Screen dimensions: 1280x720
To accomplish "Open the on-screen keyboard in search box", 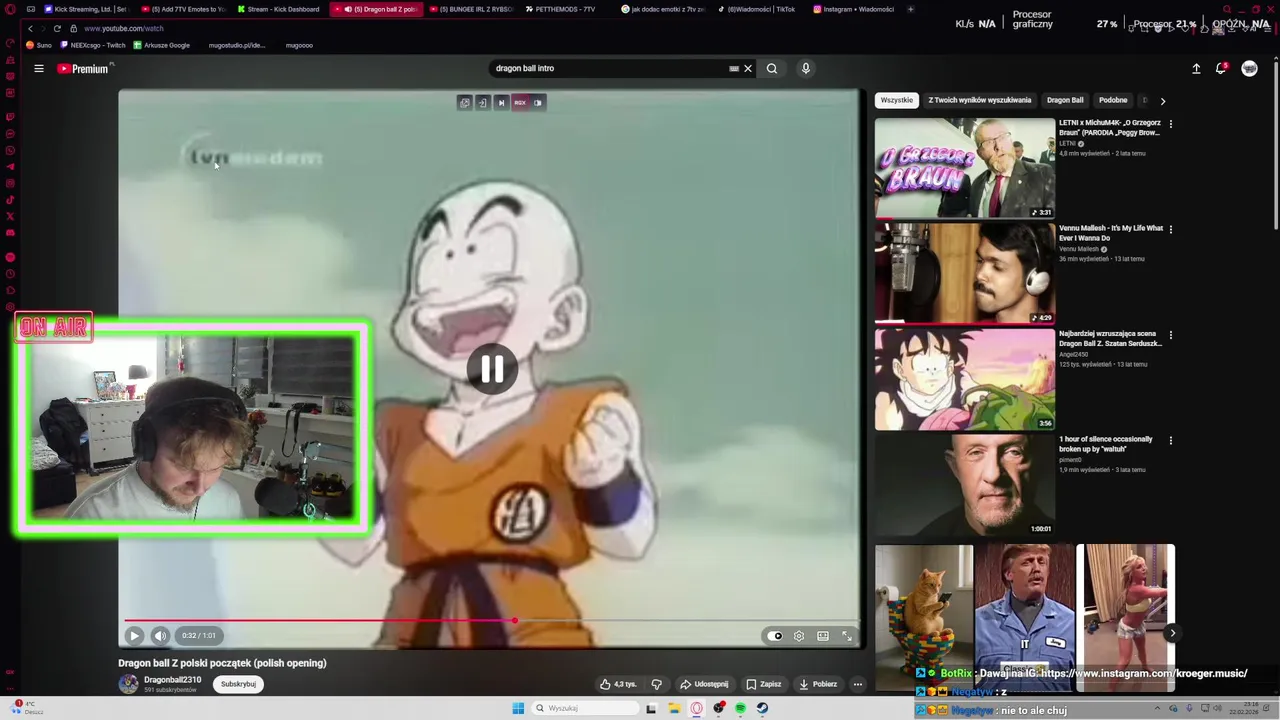I will pos(734,69).
